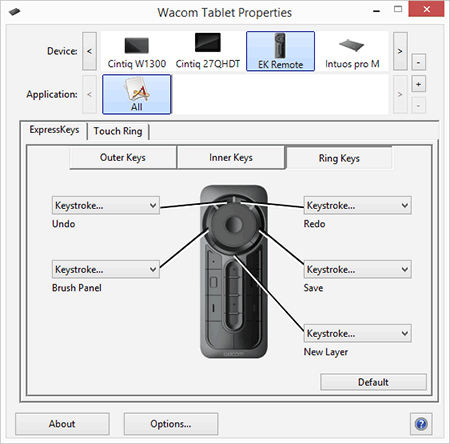Screen dimensions: 450x444
Task: Open the Options... dialog button
Action: tap(171, 424)
